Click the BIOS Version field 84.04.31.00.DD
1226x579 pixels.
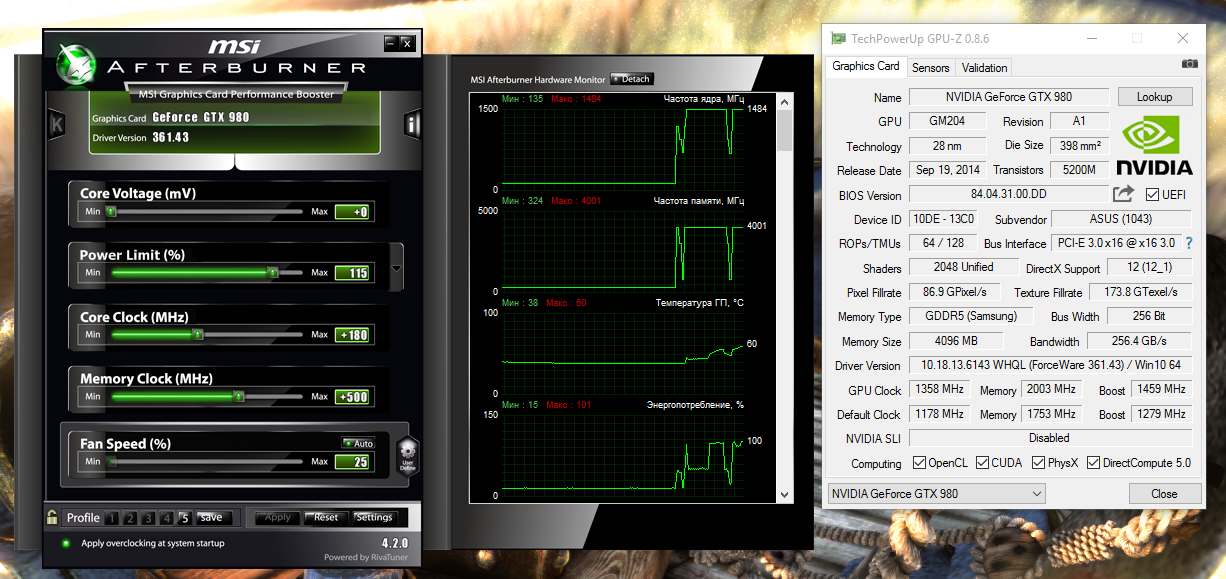(x=1008, y=195)
